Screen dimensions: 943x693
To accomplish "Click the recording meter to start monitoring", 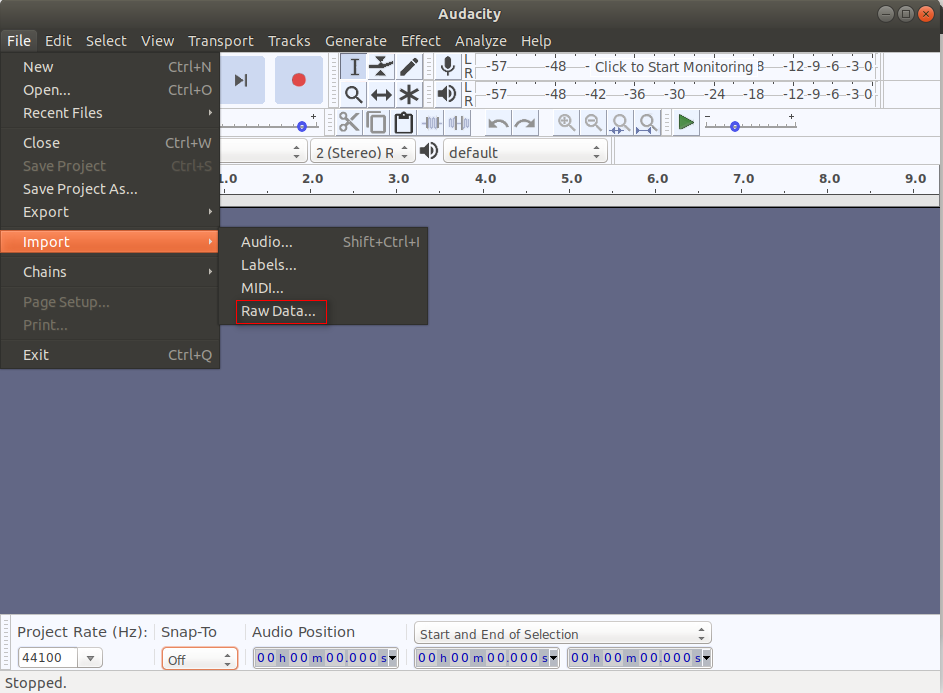I will [674, 66].
